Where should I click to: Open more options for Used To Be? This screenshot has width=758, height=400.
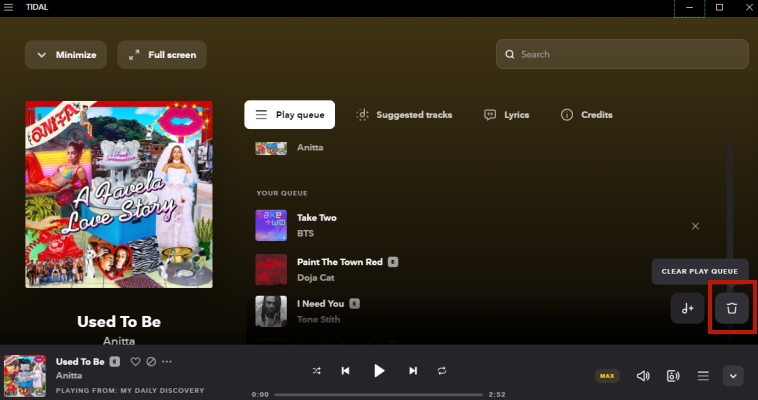[167, 361]
